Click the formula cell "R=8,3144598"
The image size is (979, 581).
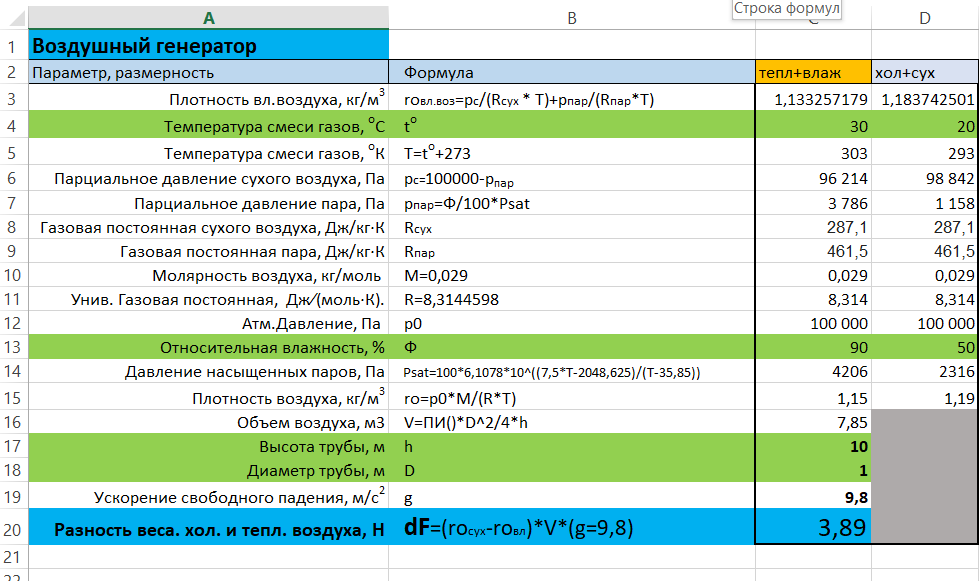click(572, 299)
